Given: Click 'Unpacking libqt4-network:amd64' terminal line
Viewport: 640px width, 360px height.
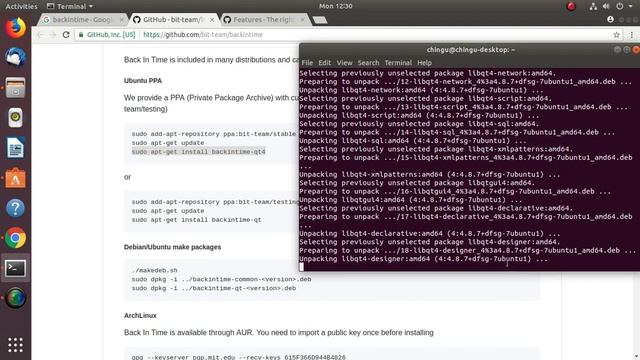Looking at the screenshot, I should [421, 90].
